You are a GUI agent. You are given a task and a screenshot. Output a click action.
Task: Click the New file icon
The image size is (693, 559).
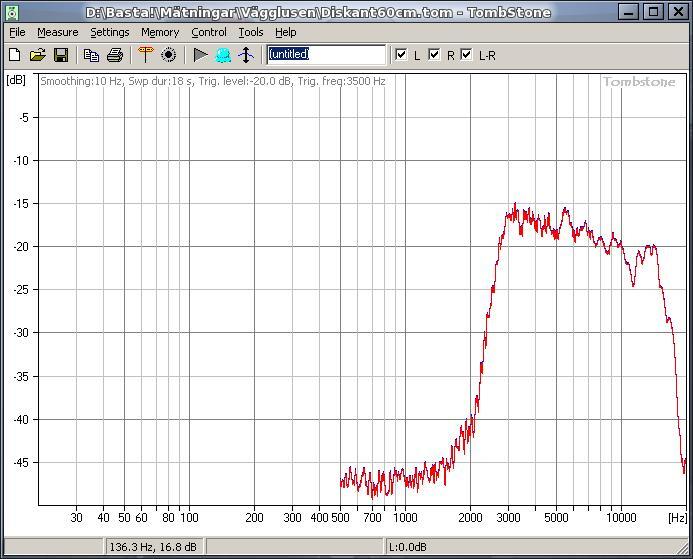point(14,55)
